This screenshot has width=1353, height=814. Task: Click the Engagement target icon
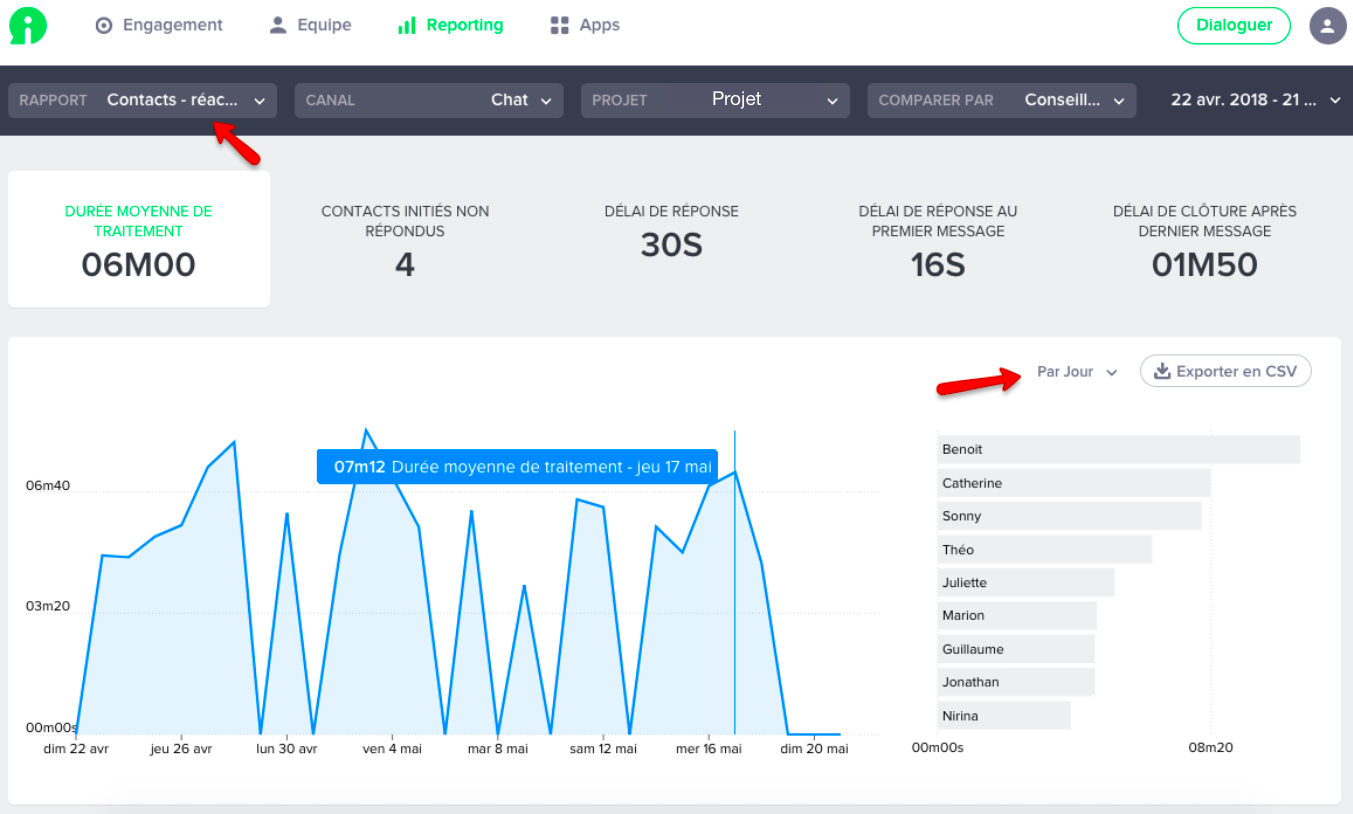click(104, 26)
